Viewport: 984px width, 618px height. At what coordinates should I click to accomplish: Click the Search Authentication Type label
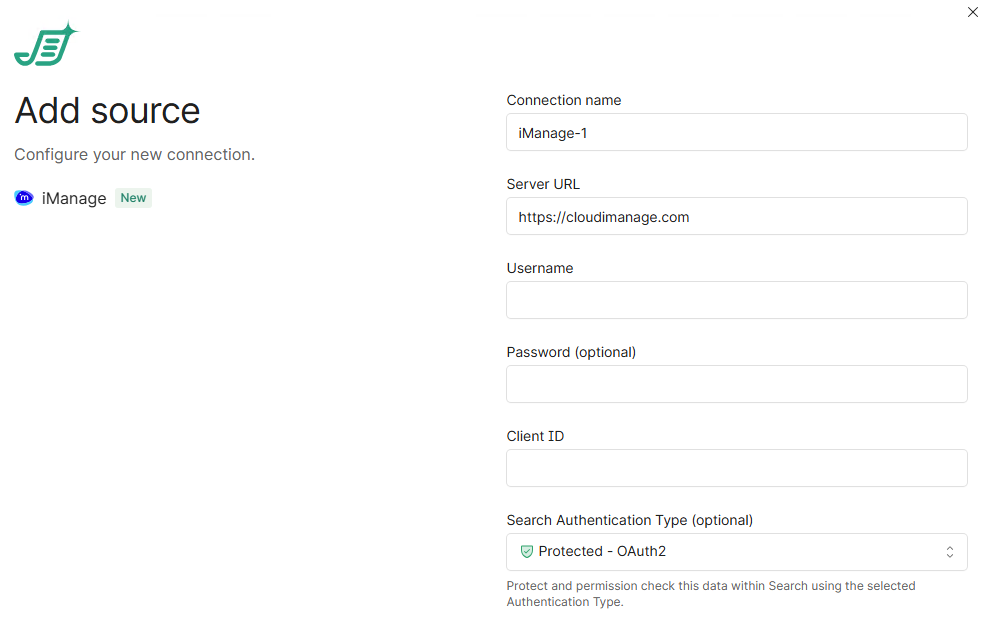tap(629, 520)
